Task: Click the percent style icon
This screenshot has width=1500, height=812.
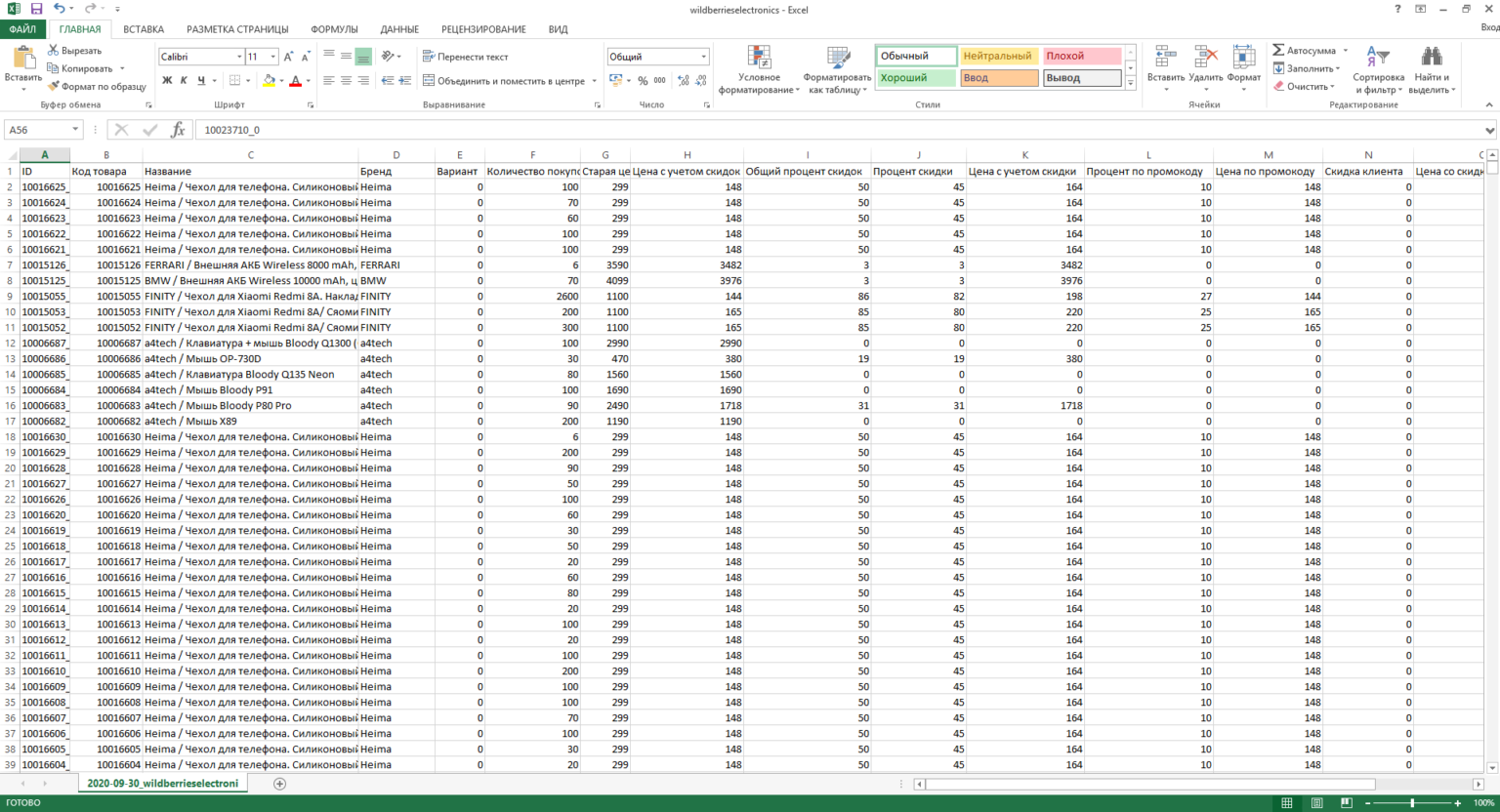Action: click(643, 81)
